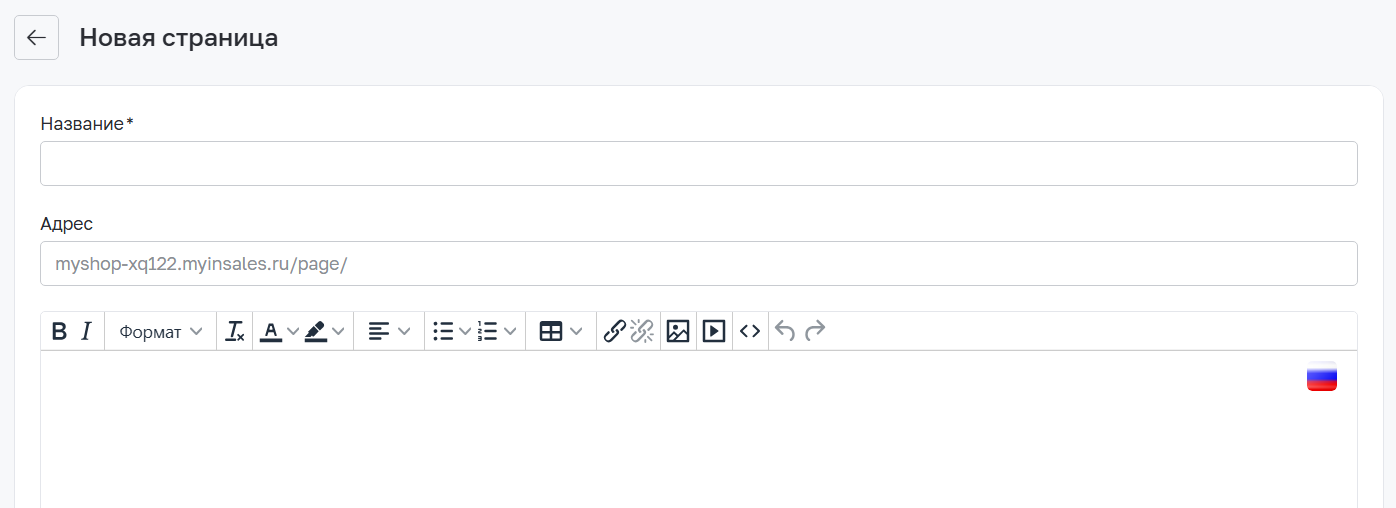Insert an image
This screenshot has height=508, width=1396.
[x=678, y=331]
